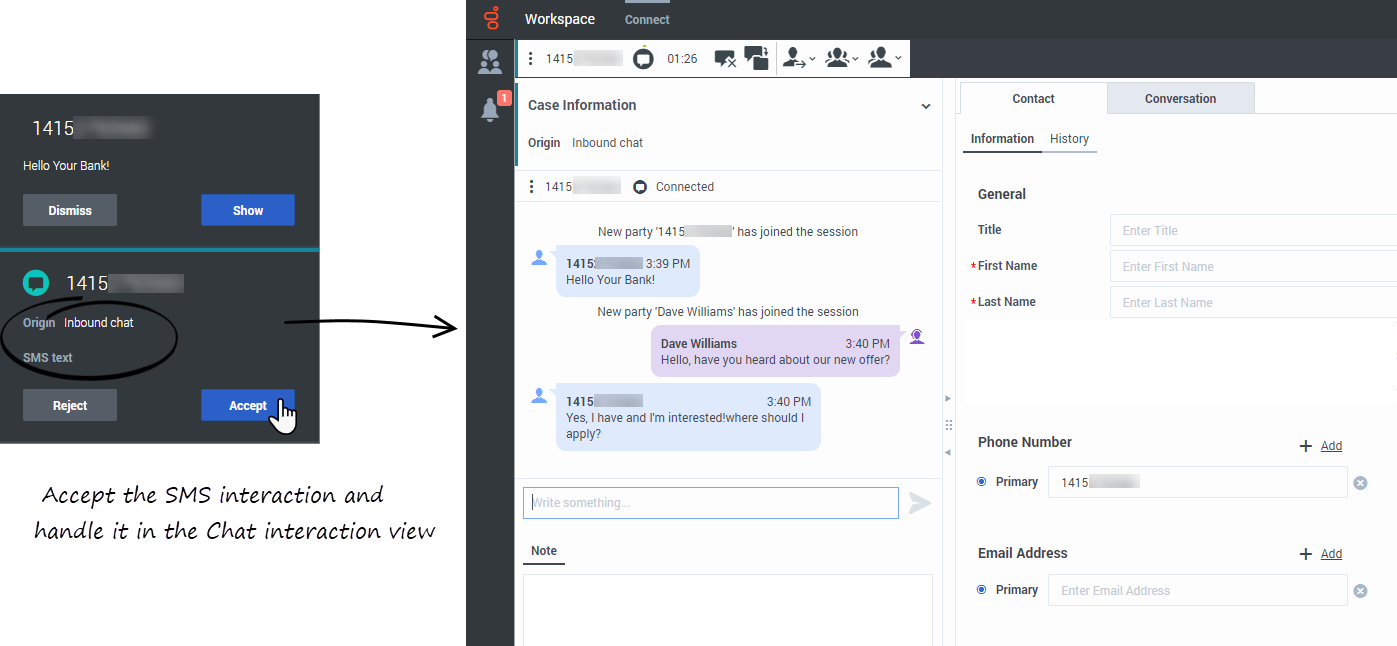Click the chat transfer-to-queue icon with arrows
1397x646 pixels.
tap(757, 59)
